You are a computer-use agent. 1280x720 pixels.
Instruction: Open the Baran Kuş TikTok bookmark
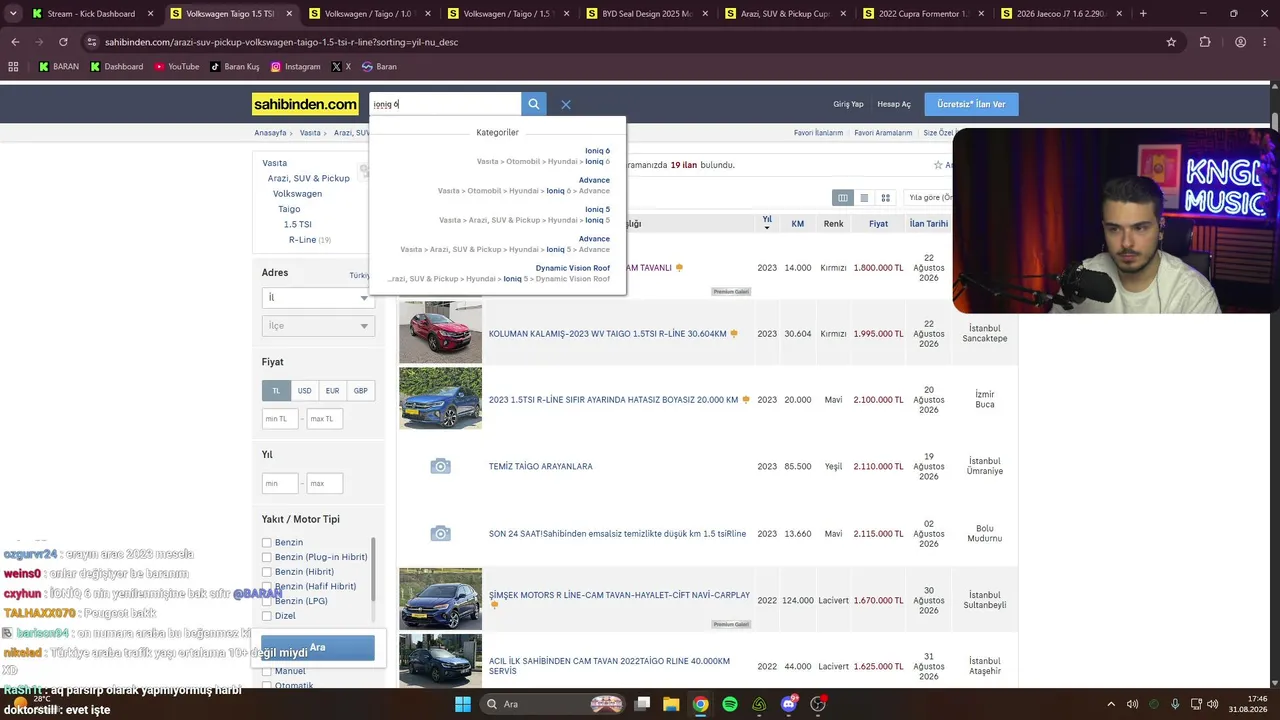coord(235,67)
